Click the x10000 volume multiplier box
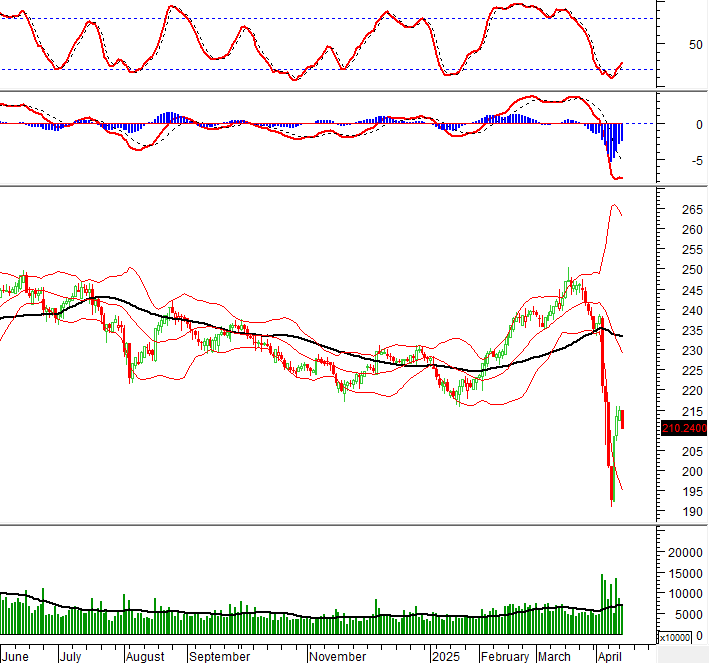The height and width of the screenshot is (663, 709). click(x=675, y=637)
